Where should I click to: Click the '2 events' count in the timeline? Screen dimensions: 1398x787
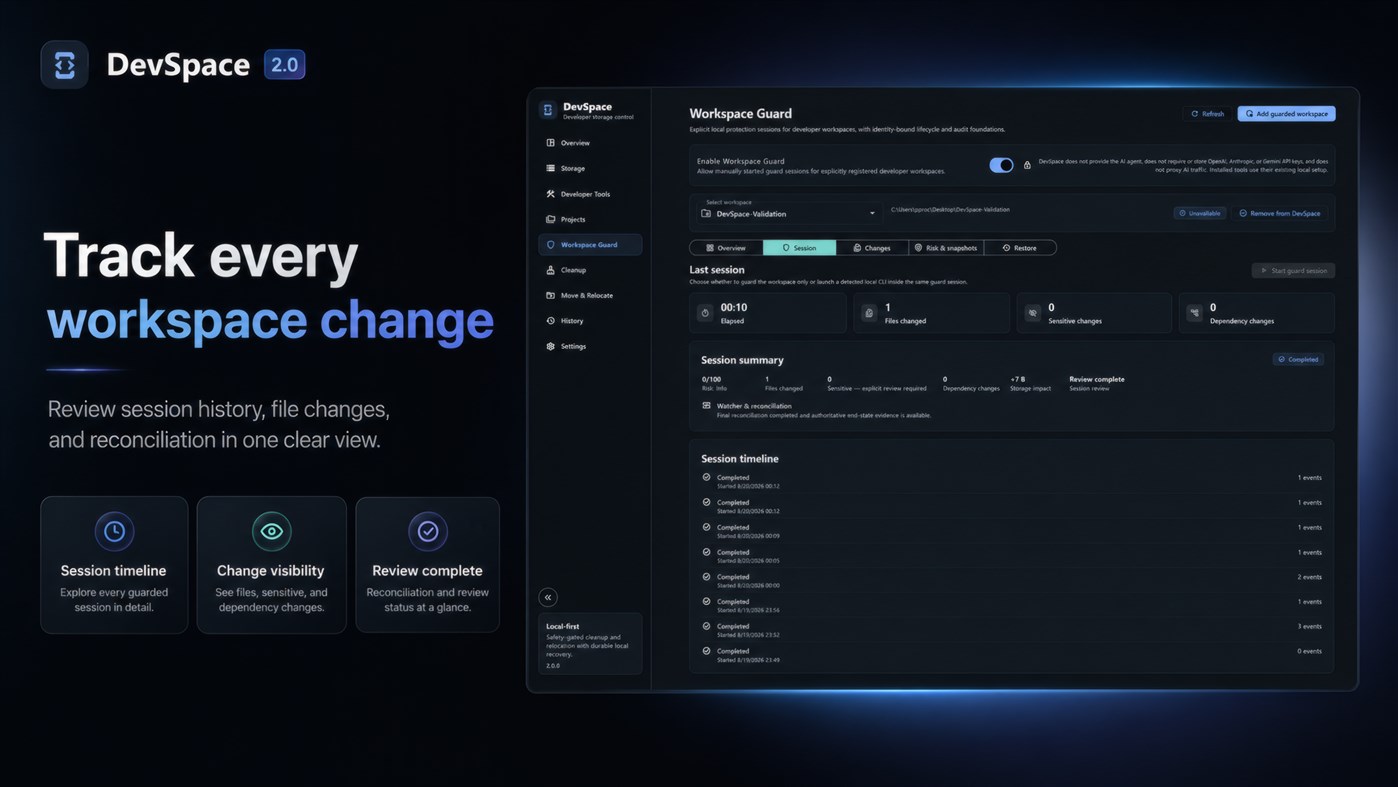[x=1309, y=577]
